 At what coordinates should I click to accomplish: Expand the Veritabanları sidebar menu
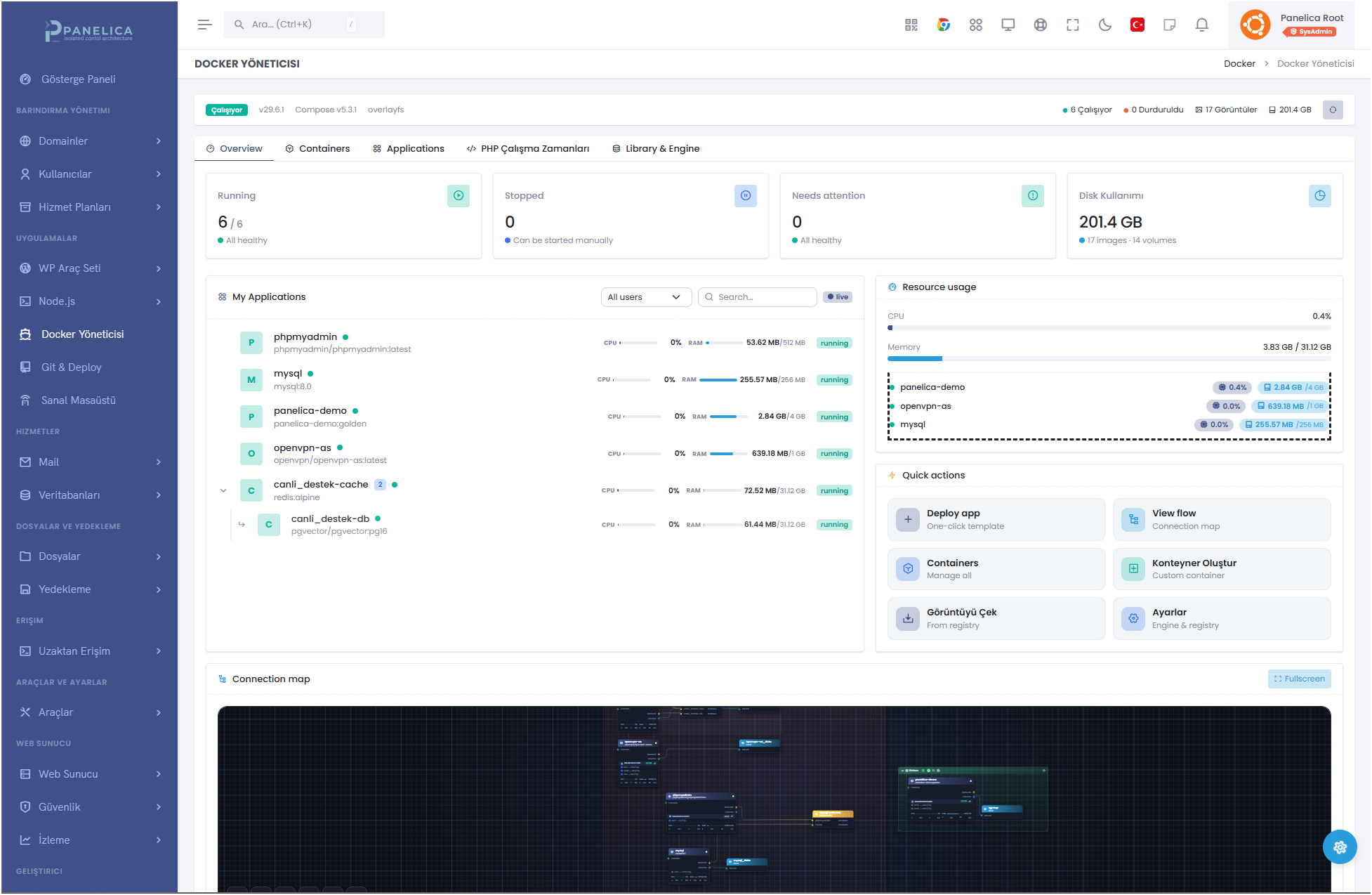89,495
